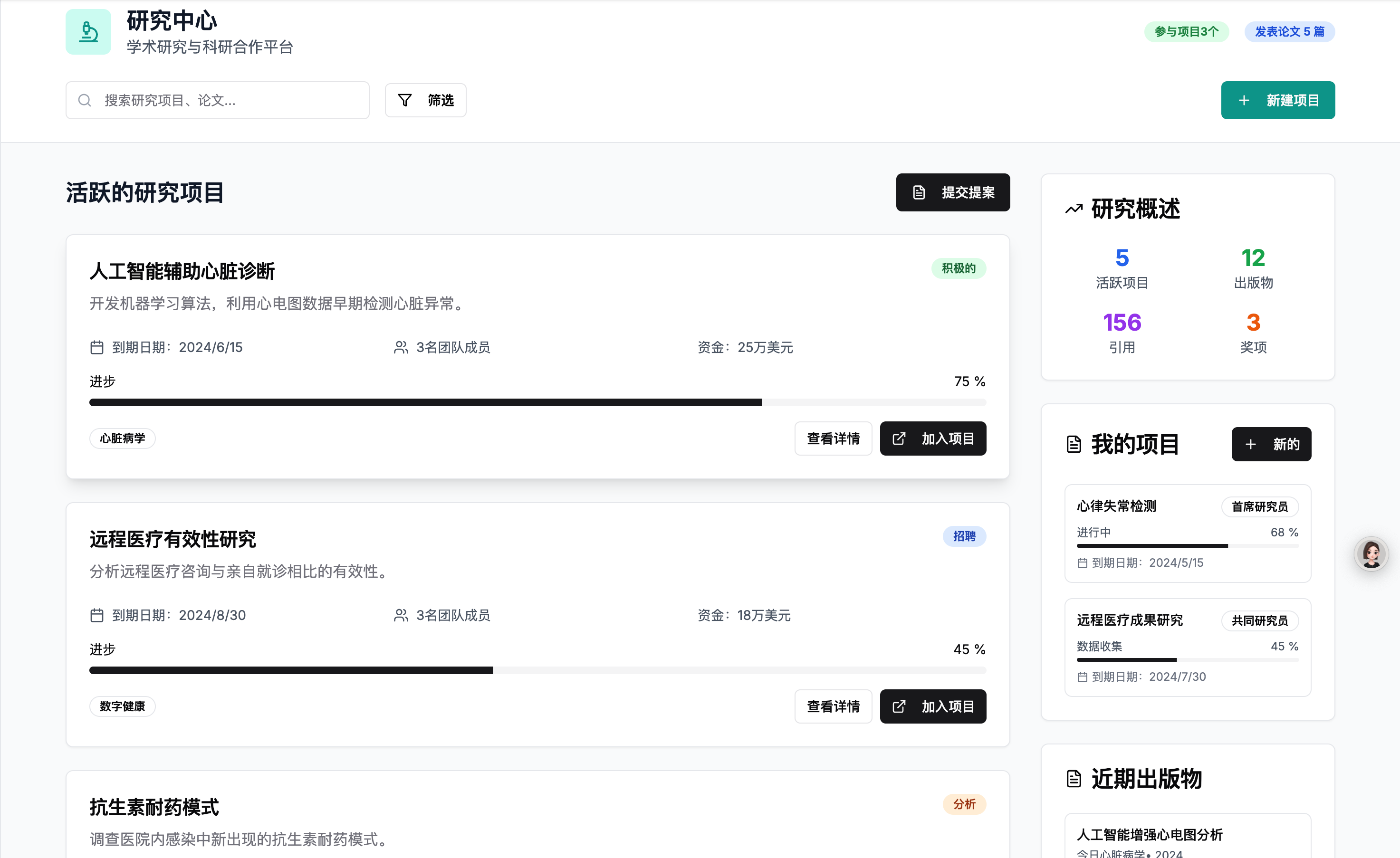Click the document icon beside 近期出版物
Screen dimensions: 1400x858
1074,779
